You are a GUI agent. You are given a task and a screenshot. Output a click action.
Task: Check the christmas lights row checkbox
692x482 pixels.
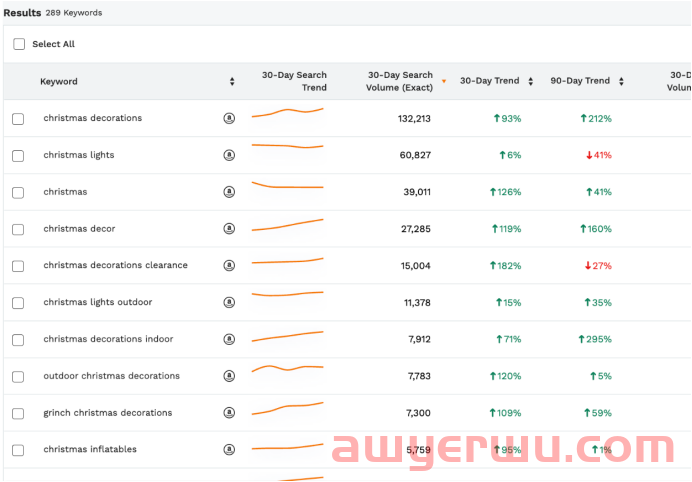point(18,156)
